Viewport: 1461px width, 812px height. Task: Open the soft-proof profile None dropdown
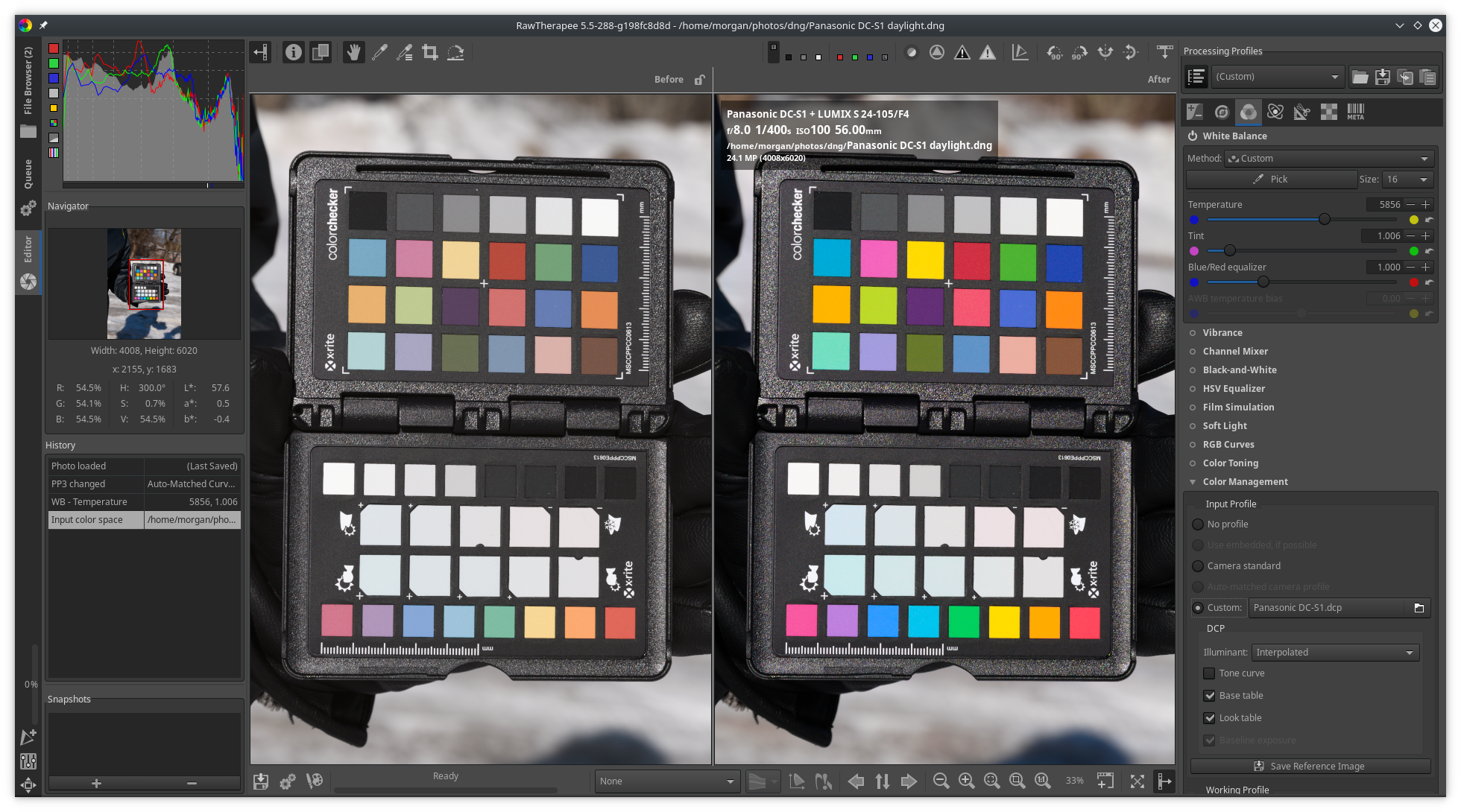coord(667,781)
